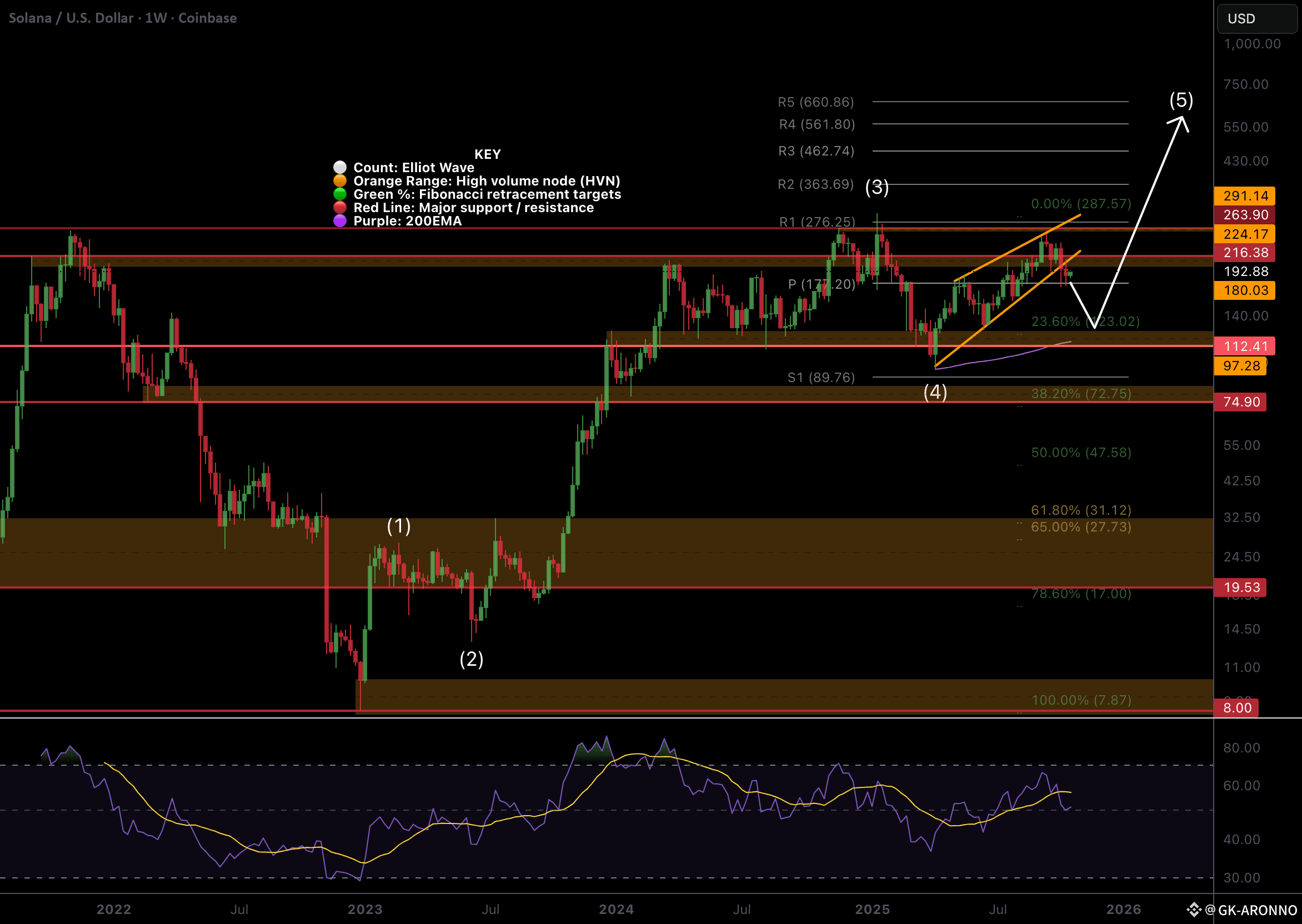
Task: Click the red Major support legend circle
Action: [340, 208]
